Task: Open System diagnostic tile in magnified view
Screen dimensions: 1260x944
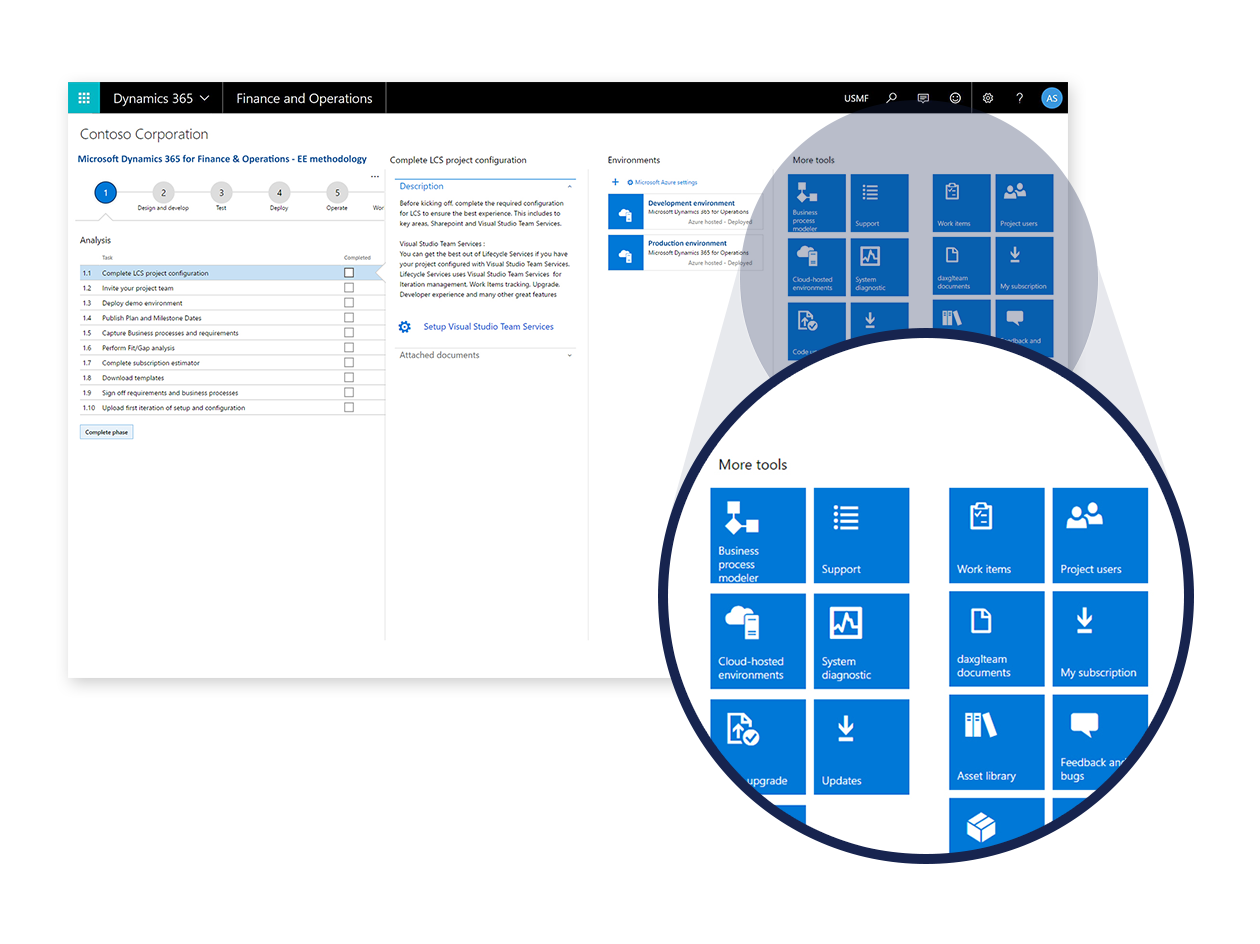Action: (862, 641)
